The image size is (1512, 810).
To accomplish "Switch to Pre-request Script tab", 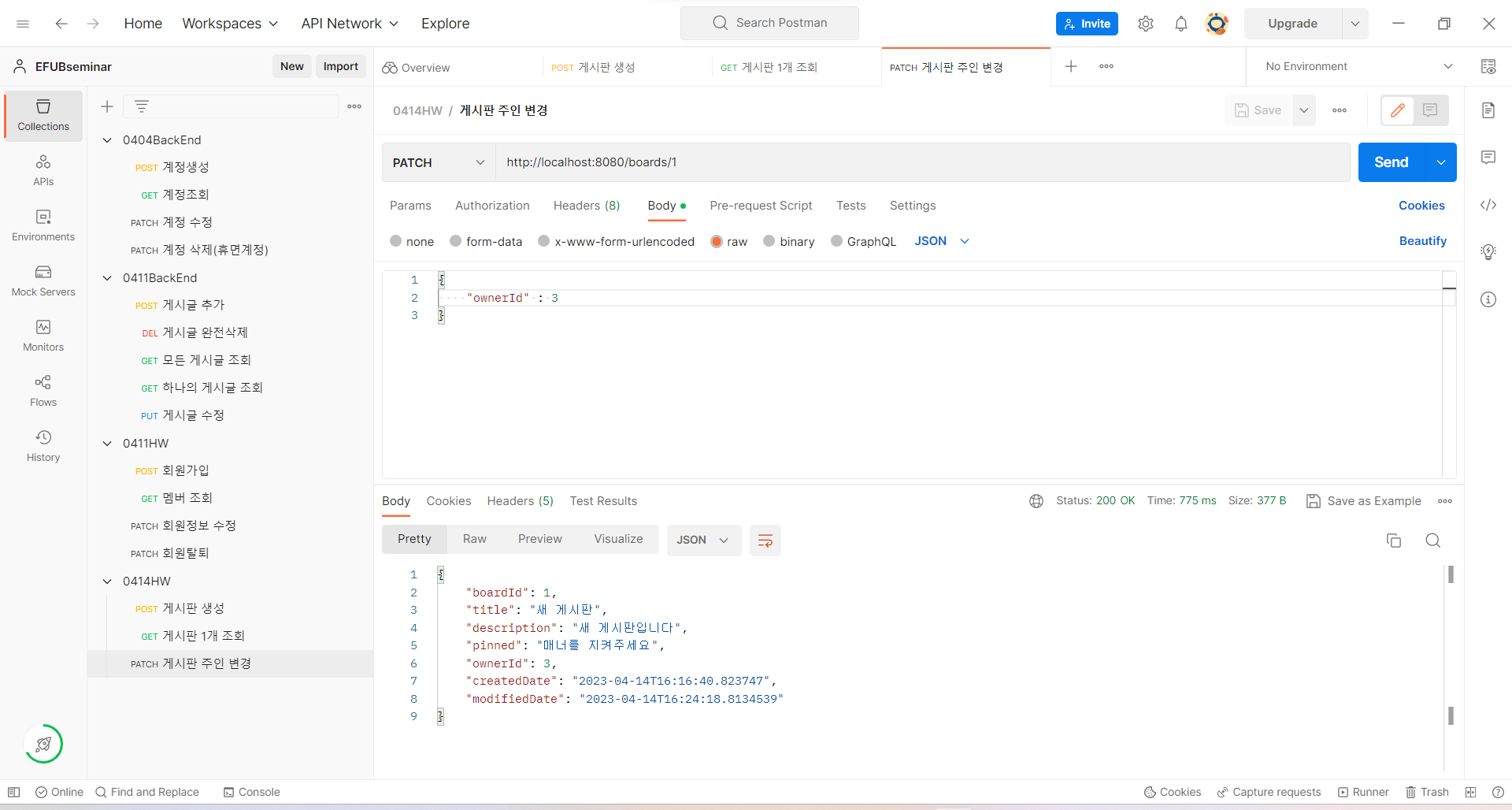I will [761, 206].
